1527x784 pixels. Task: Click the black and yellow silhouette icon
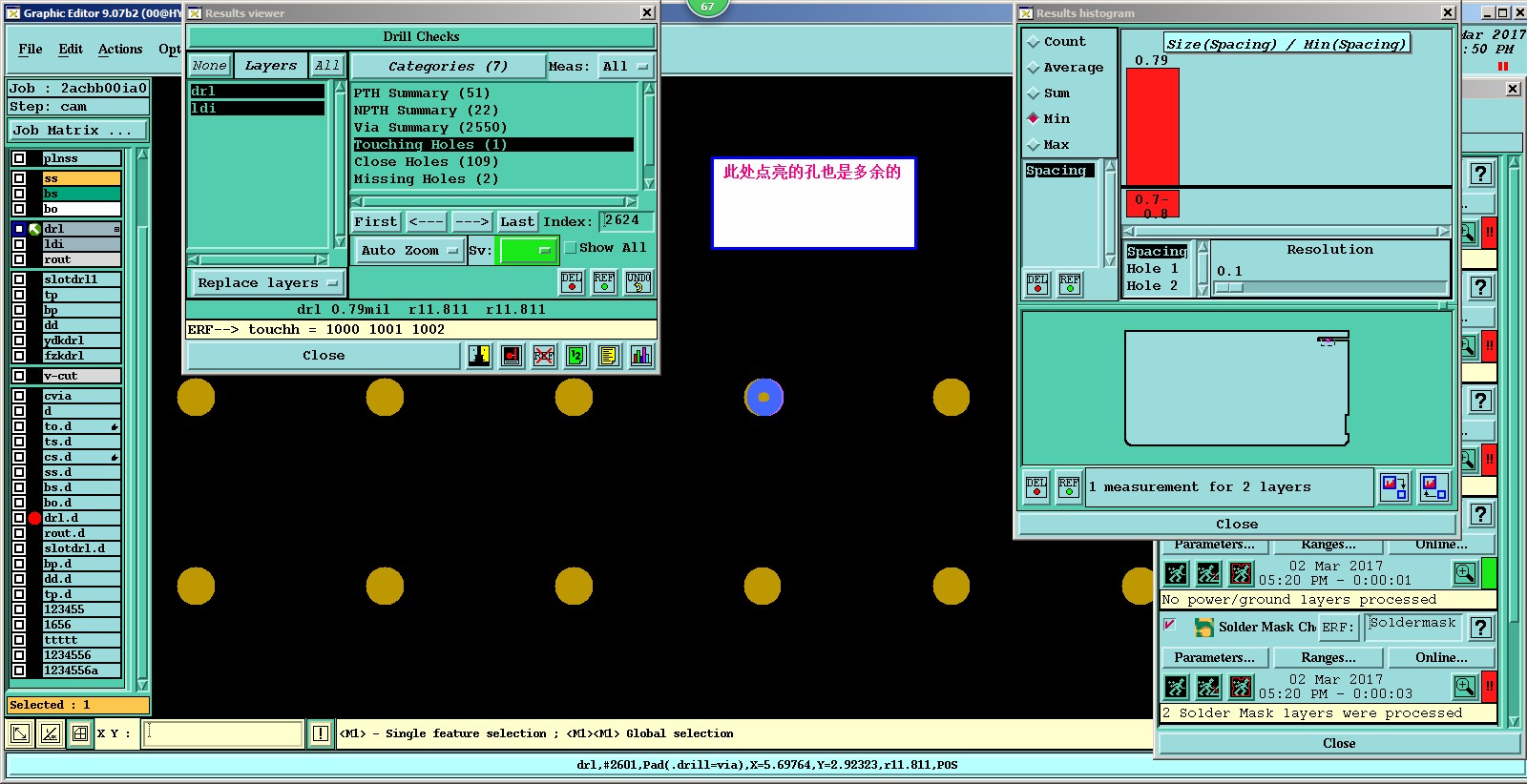click(x=479, y=356)
